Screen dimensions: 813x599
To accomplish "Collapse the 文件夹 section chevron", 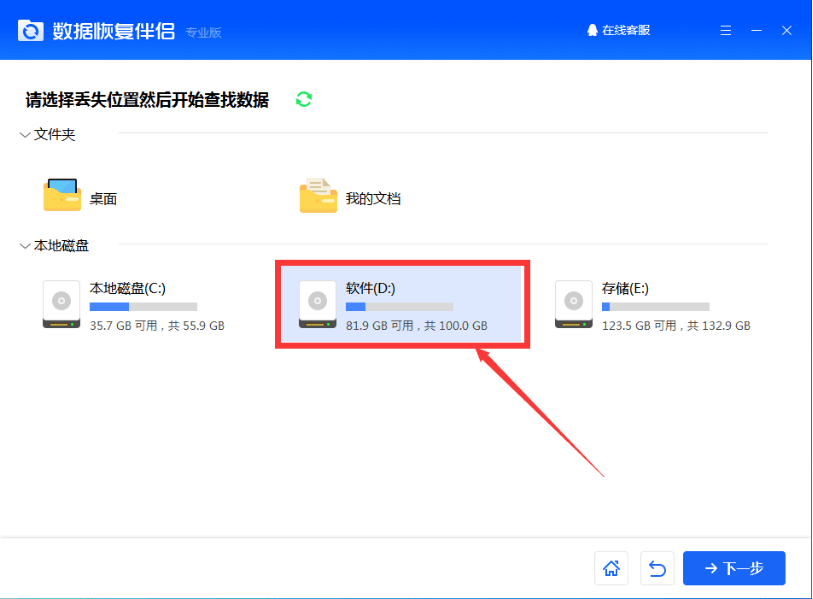I will 25,135.
